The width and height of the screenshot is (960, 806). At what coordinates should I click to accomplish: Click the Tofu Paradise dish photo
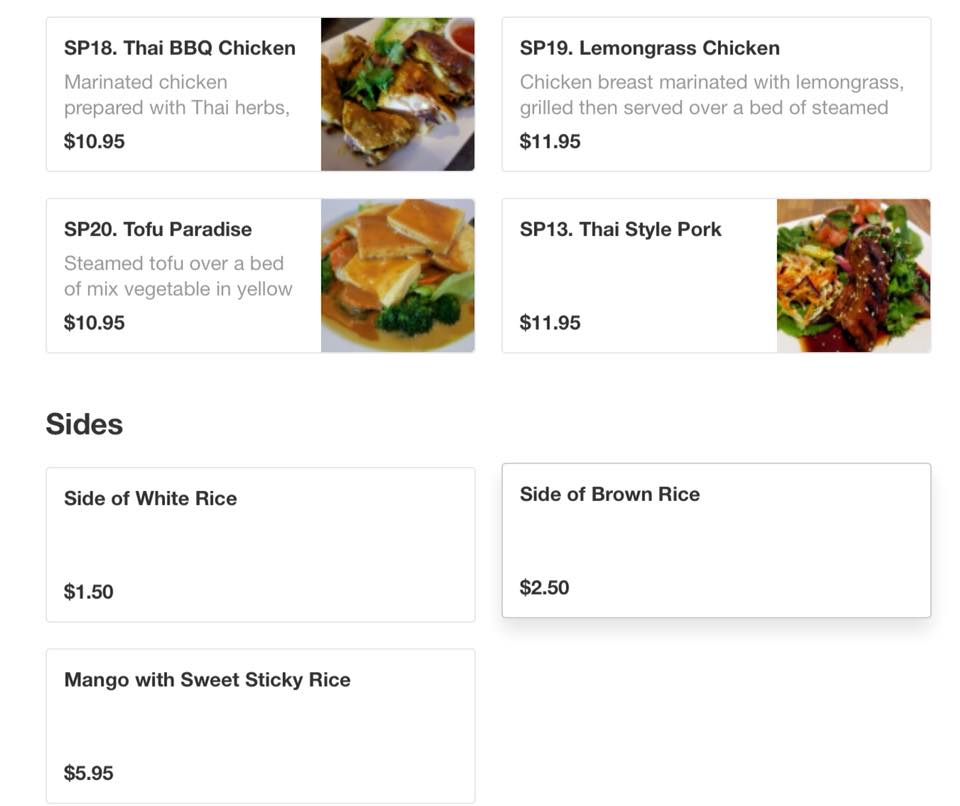coord(397,275)
